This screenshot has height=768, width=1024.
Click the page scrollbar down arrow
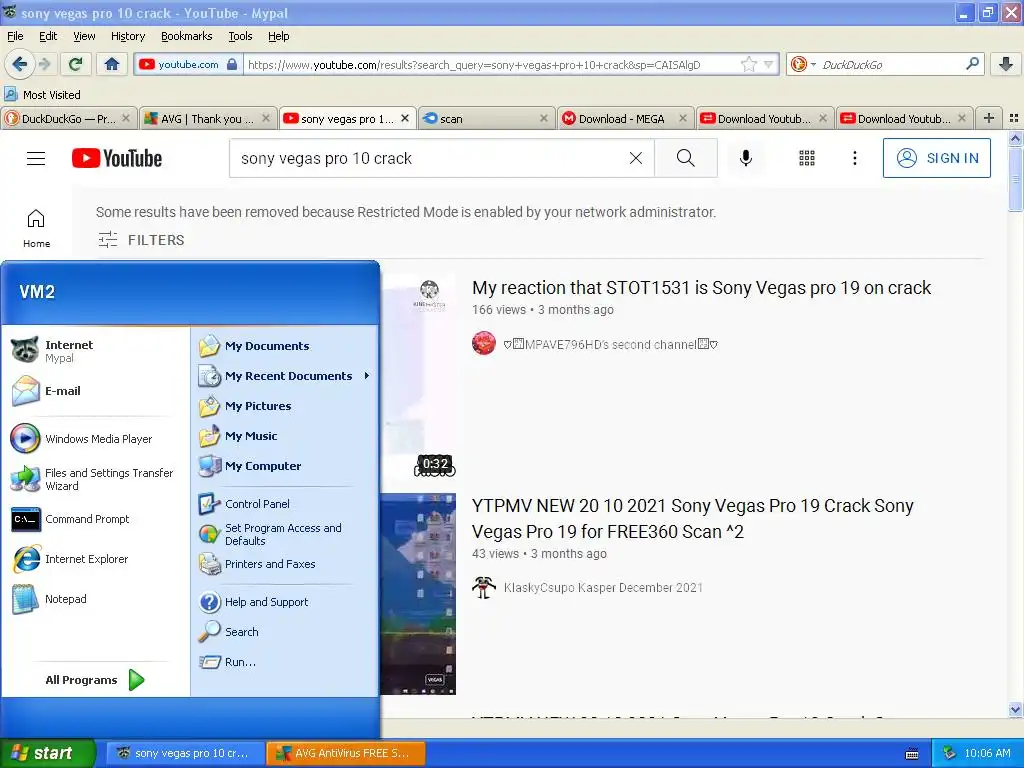tap(1015, 709)
